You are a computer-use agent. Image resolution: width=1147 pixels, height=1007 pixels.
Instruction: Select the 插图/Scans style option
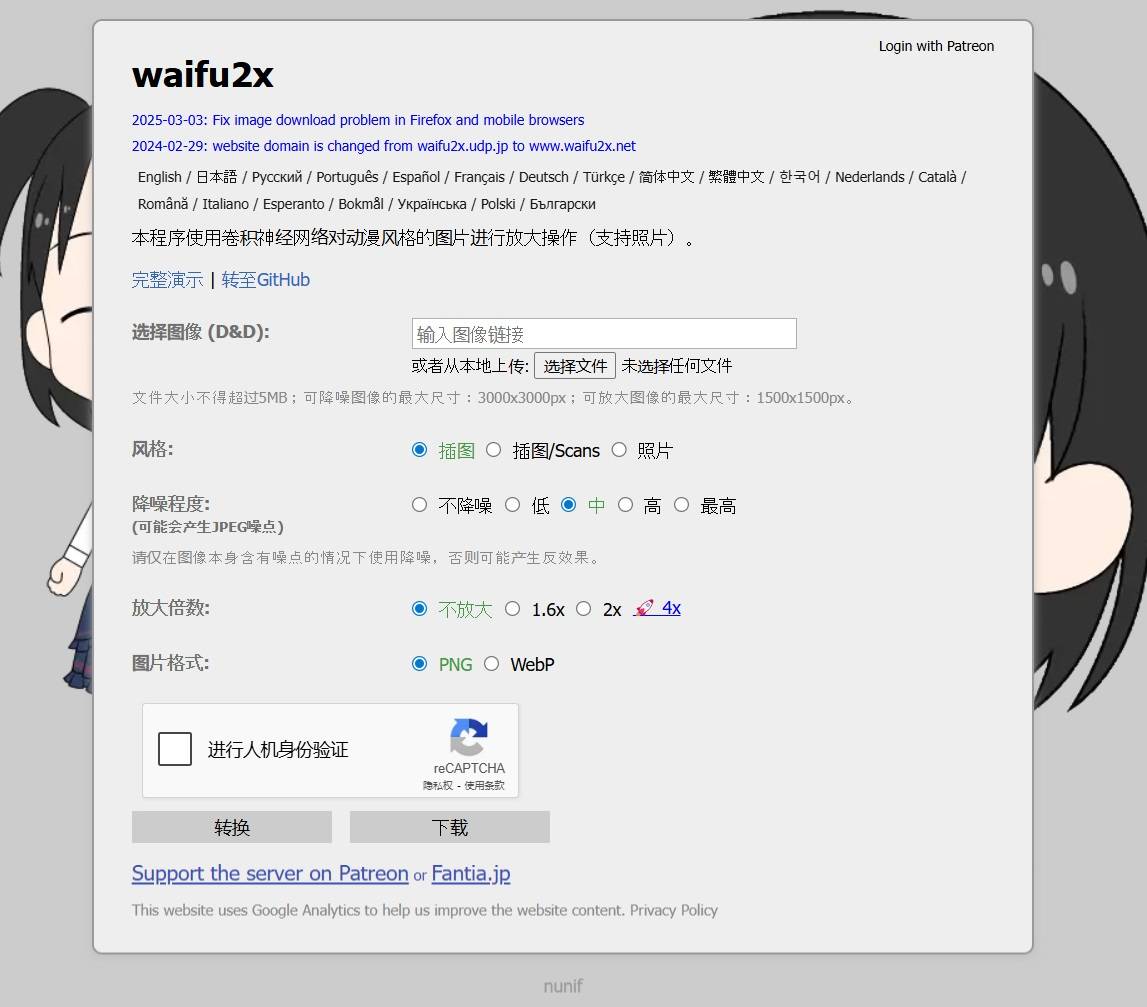pyautogui.click(x=493, y=450)
